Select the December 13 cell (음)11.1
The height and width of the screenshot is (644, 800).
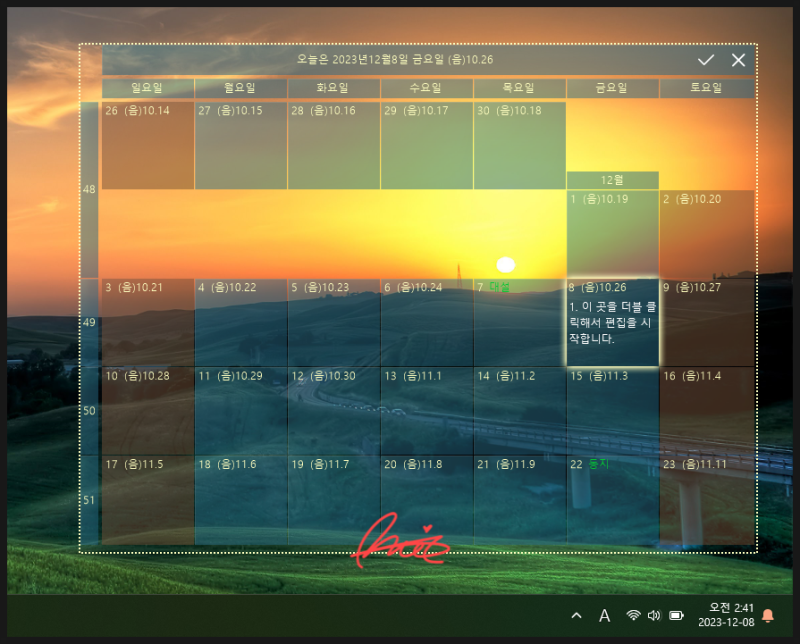[427, 411]
